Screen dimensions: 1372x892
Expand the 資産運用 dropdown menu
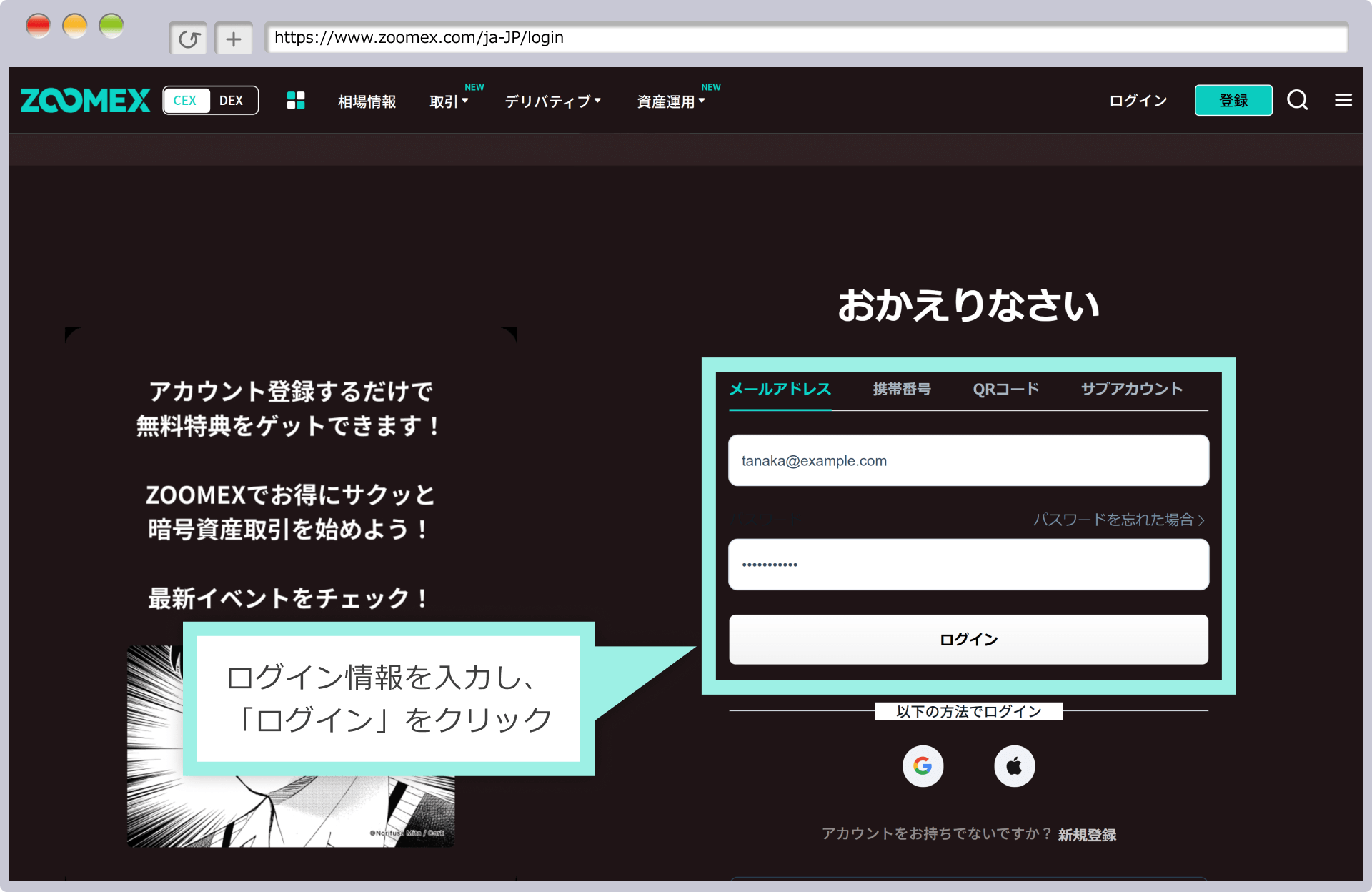click(x=671, y=101)
